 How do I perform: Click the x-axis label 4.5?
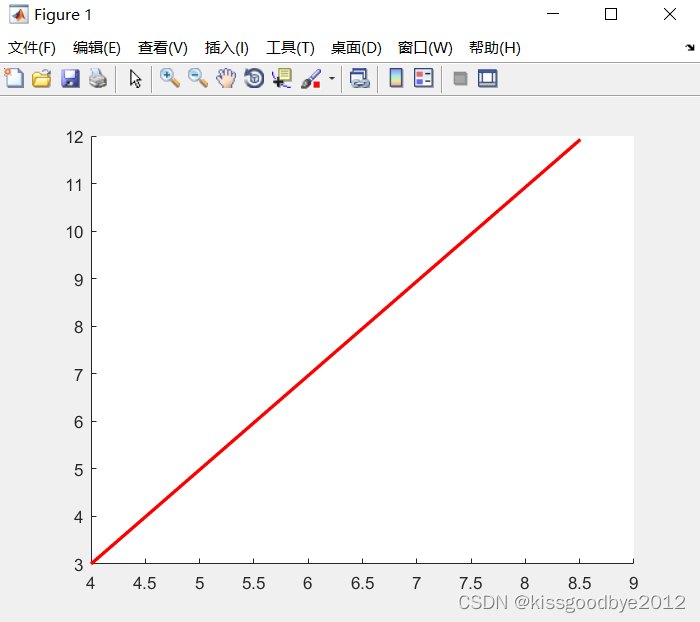[145, 583]
